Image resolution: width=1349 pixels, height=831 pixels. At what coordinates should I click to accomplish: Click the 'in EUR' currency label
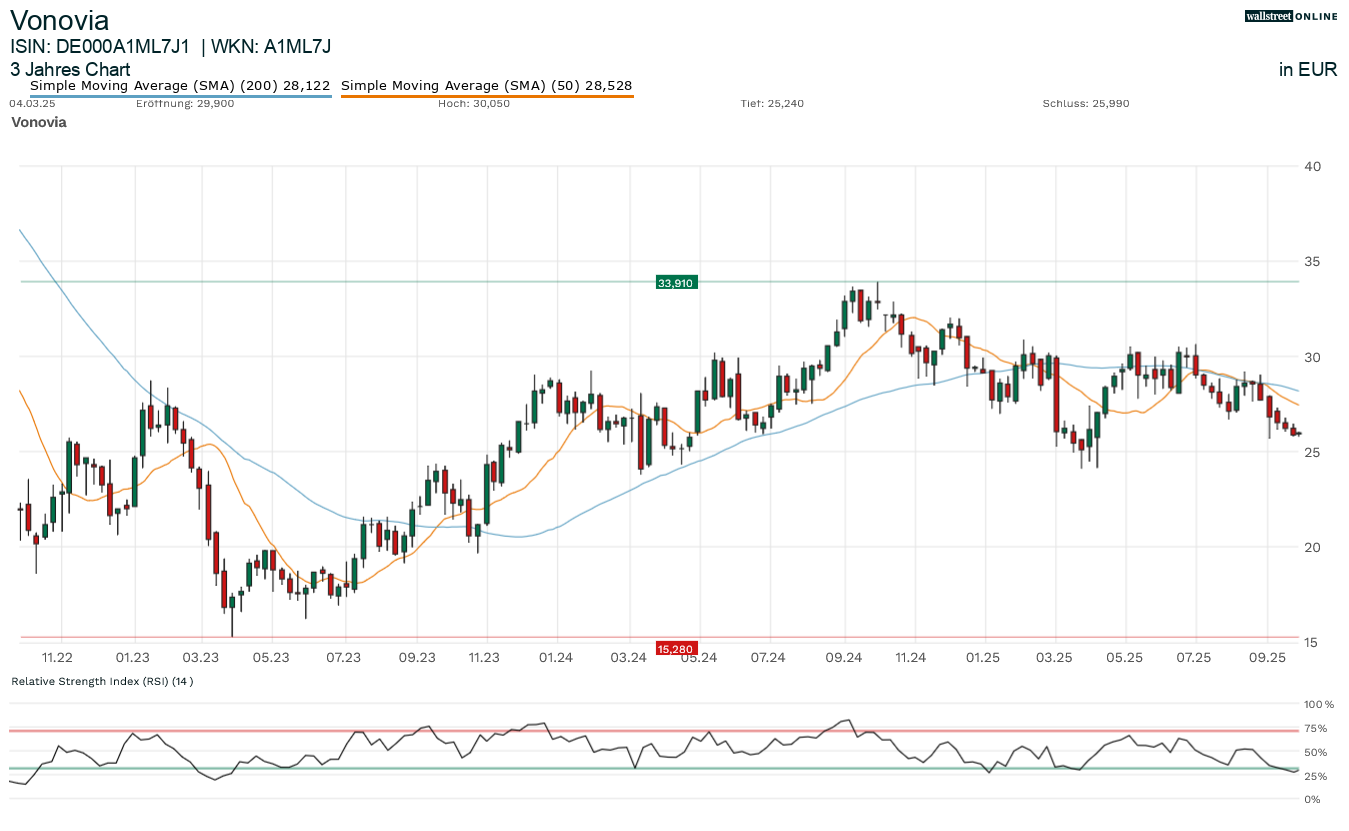1308,69
